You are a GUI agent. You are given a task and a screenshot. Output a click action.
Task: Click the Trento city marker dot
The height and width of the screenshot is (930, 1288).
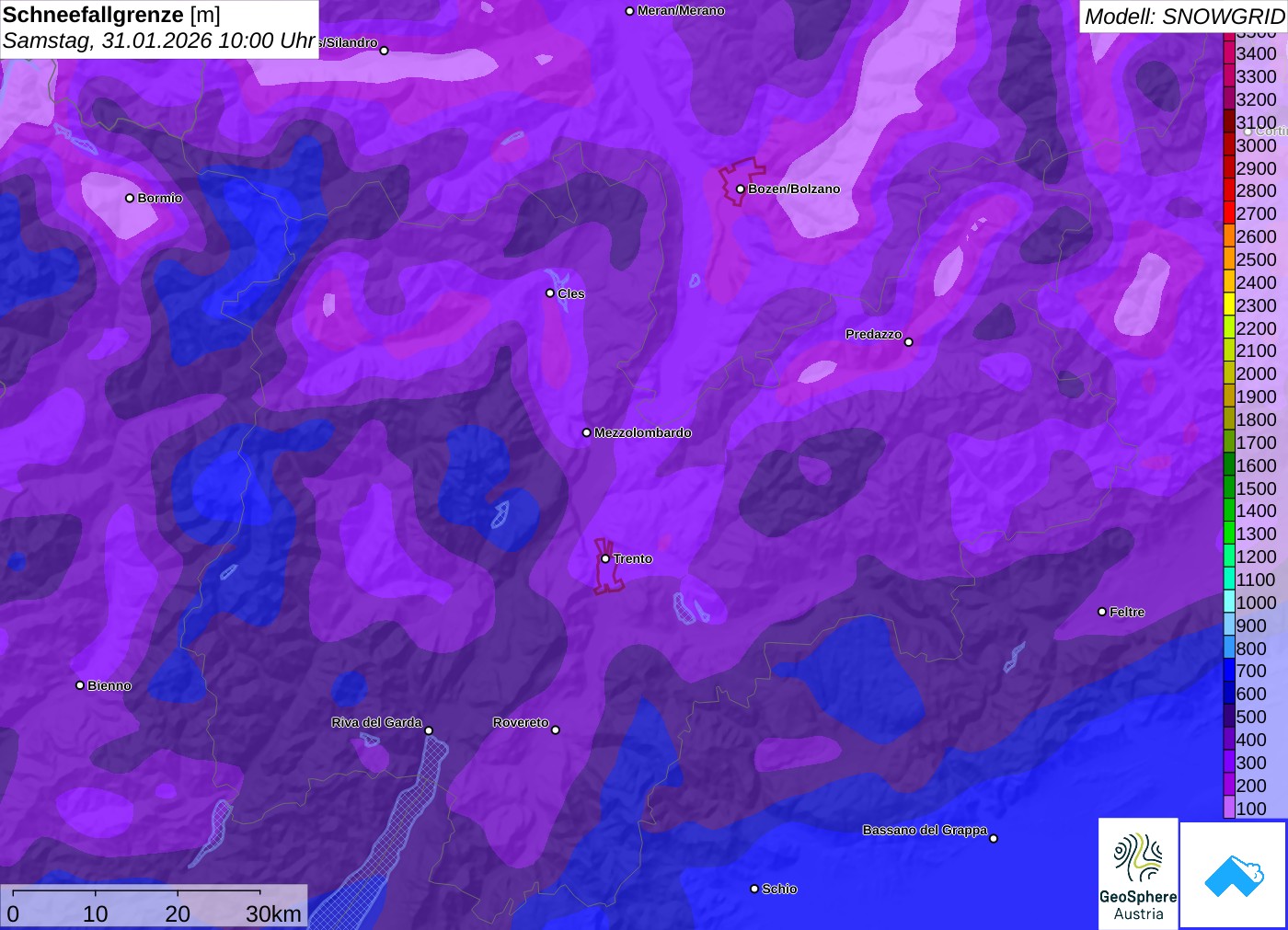pyautogui.click(x=605, y=558)
